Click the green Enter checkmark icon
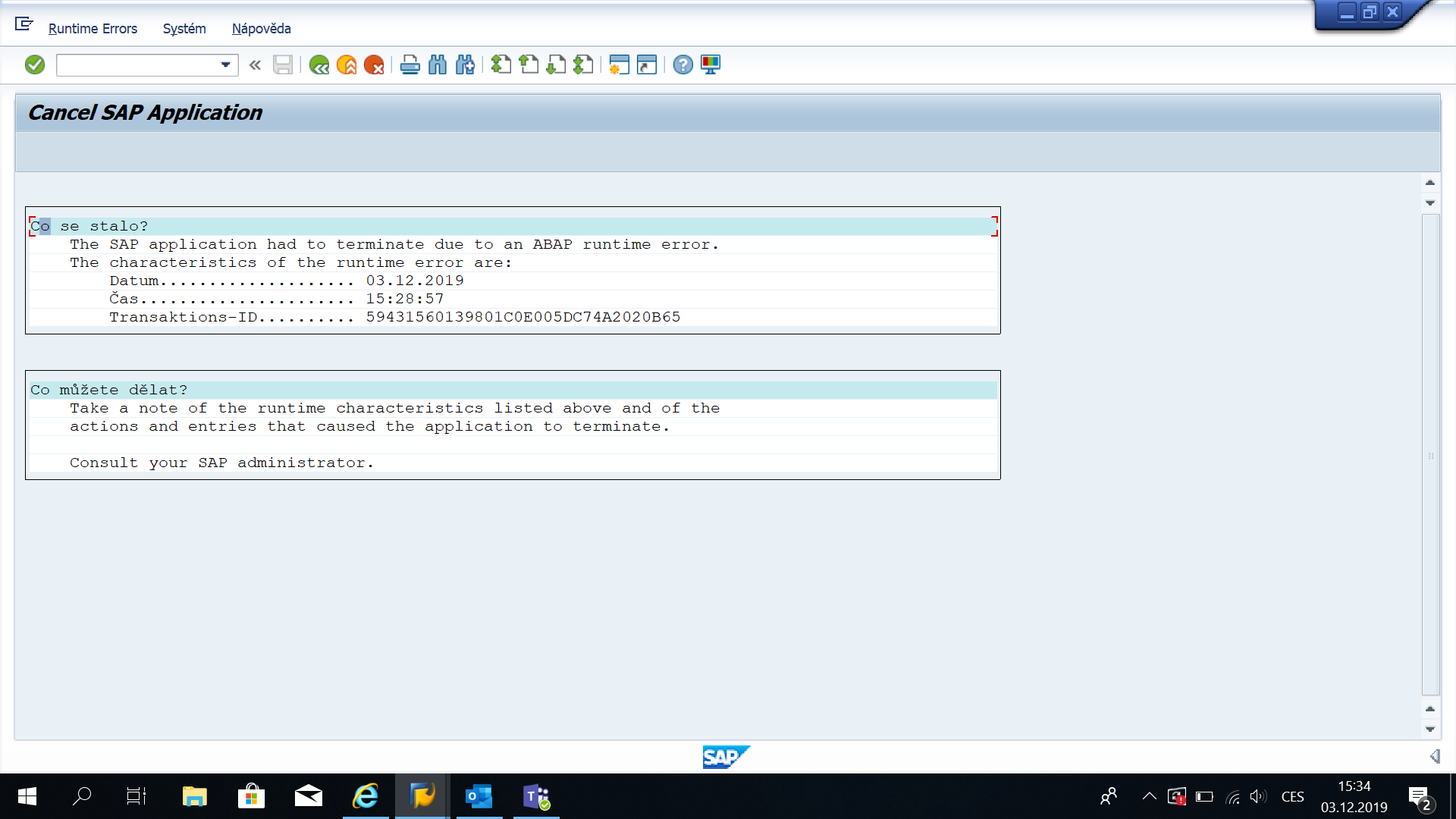1456x819 pixels. [x=35, y=65]
